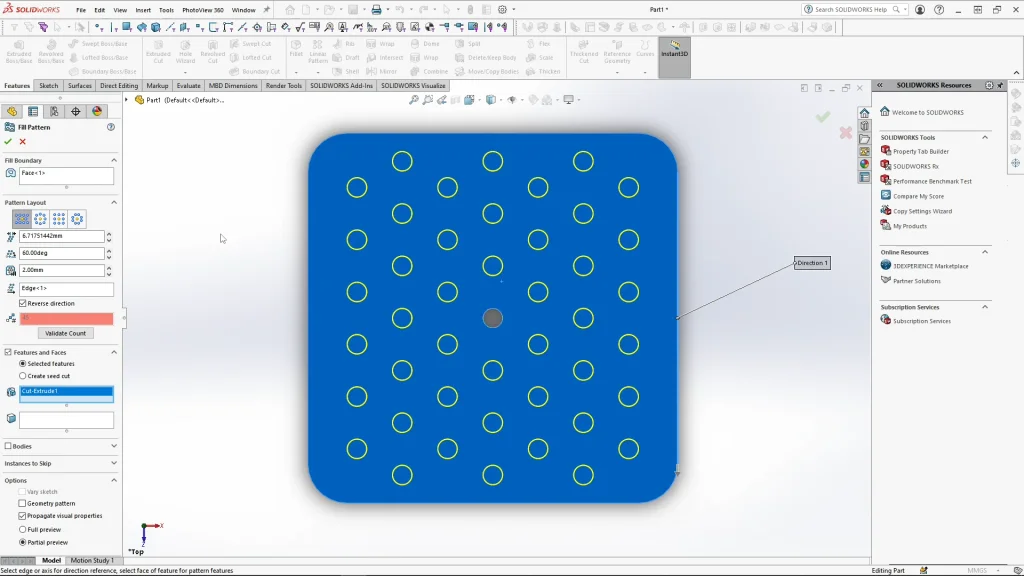Select the Create seed cut radio button
The height and width of the screenshot is (576, 1024).
point(23,376)
